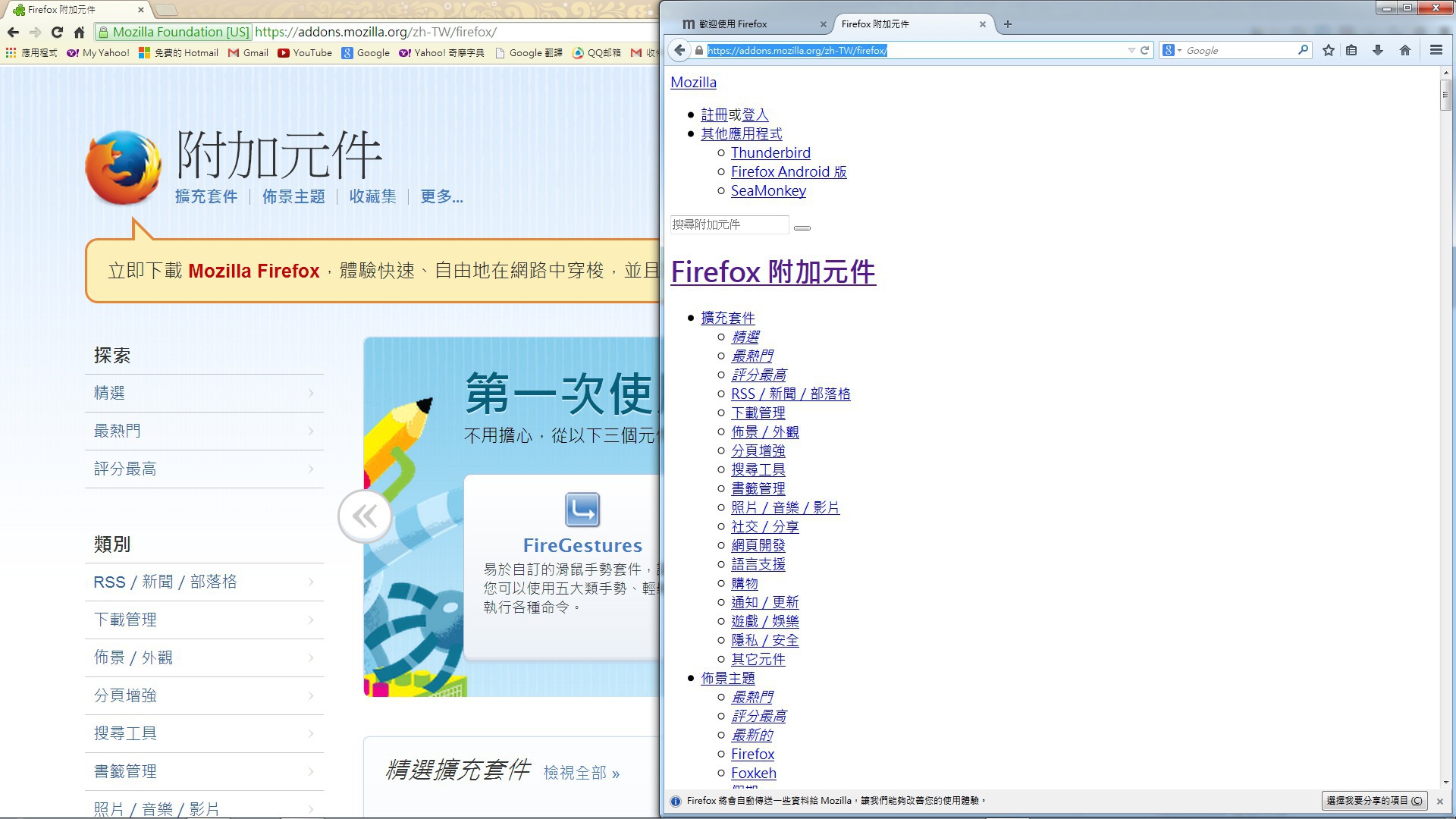Click the previous slide double-arrow button
Screen dimensions: 1456x819
click(x=365, y=516)
